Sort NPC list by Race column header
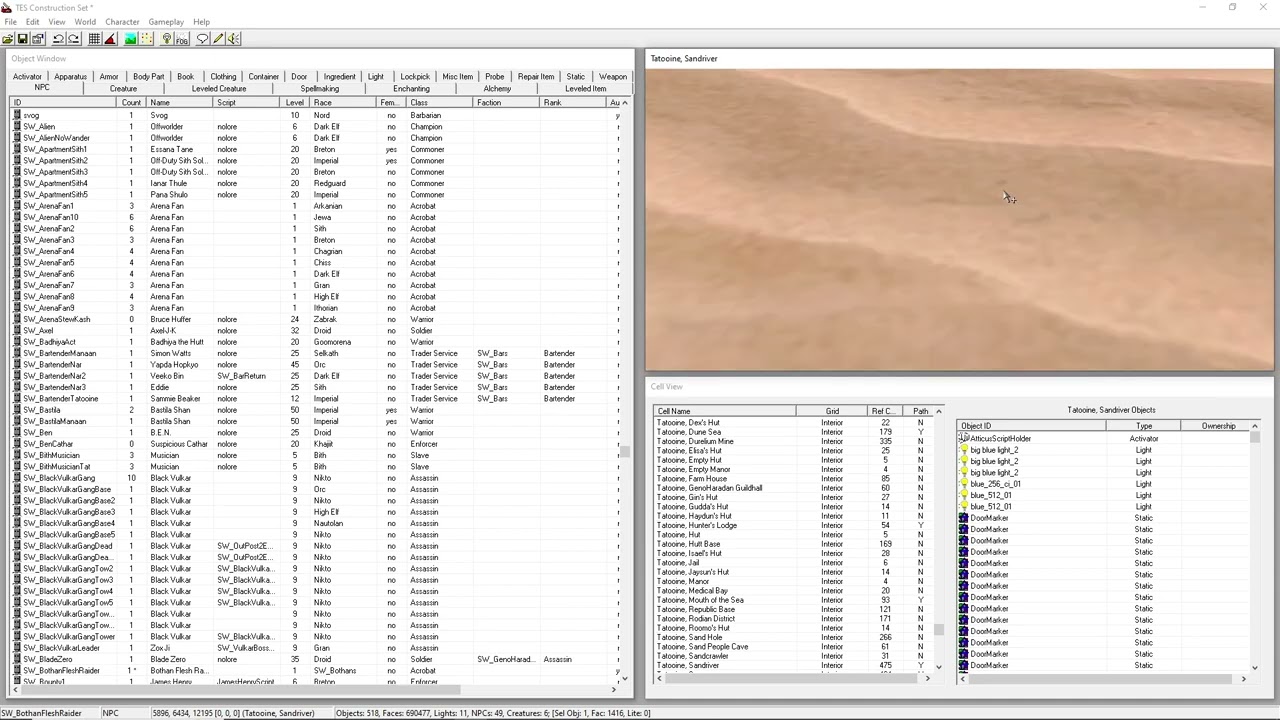1280x720 pixels. [x=343, y=103]
